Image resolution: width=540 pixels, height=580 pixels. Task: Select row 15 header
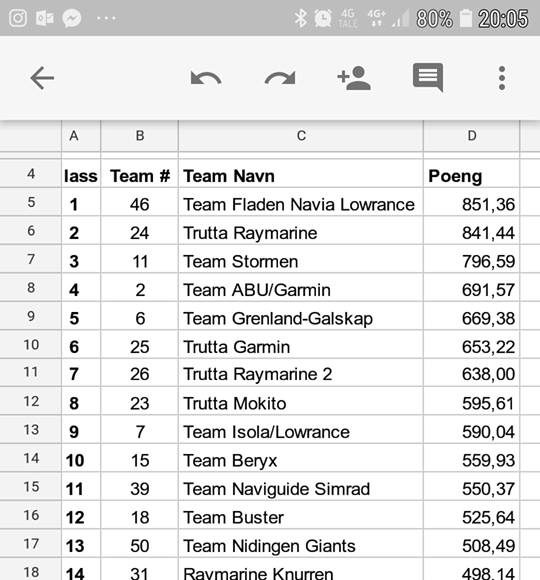pyautogui.click(x=31, y=486)
